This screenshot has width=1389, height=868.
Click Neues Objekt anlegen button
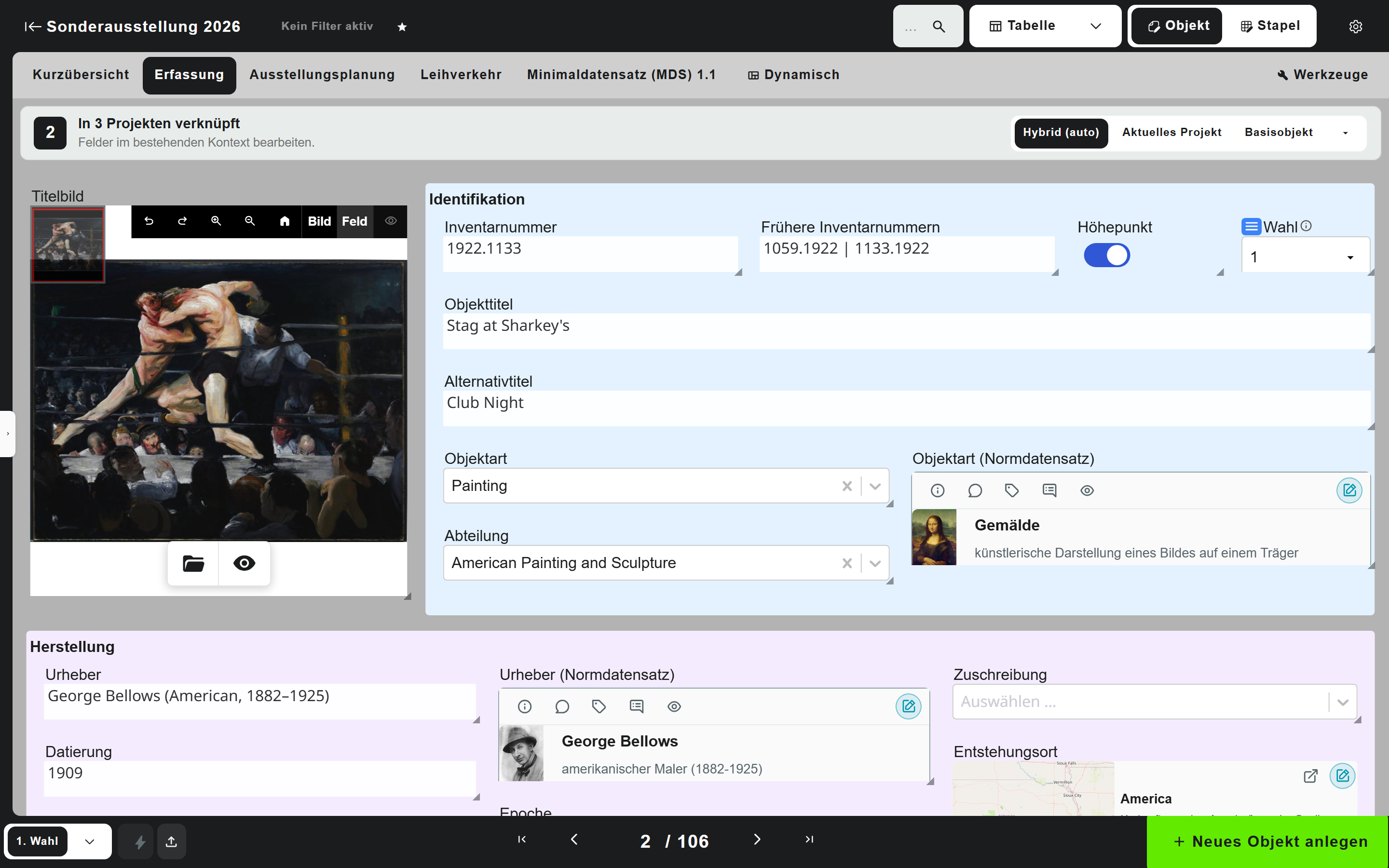[1268, 841]
